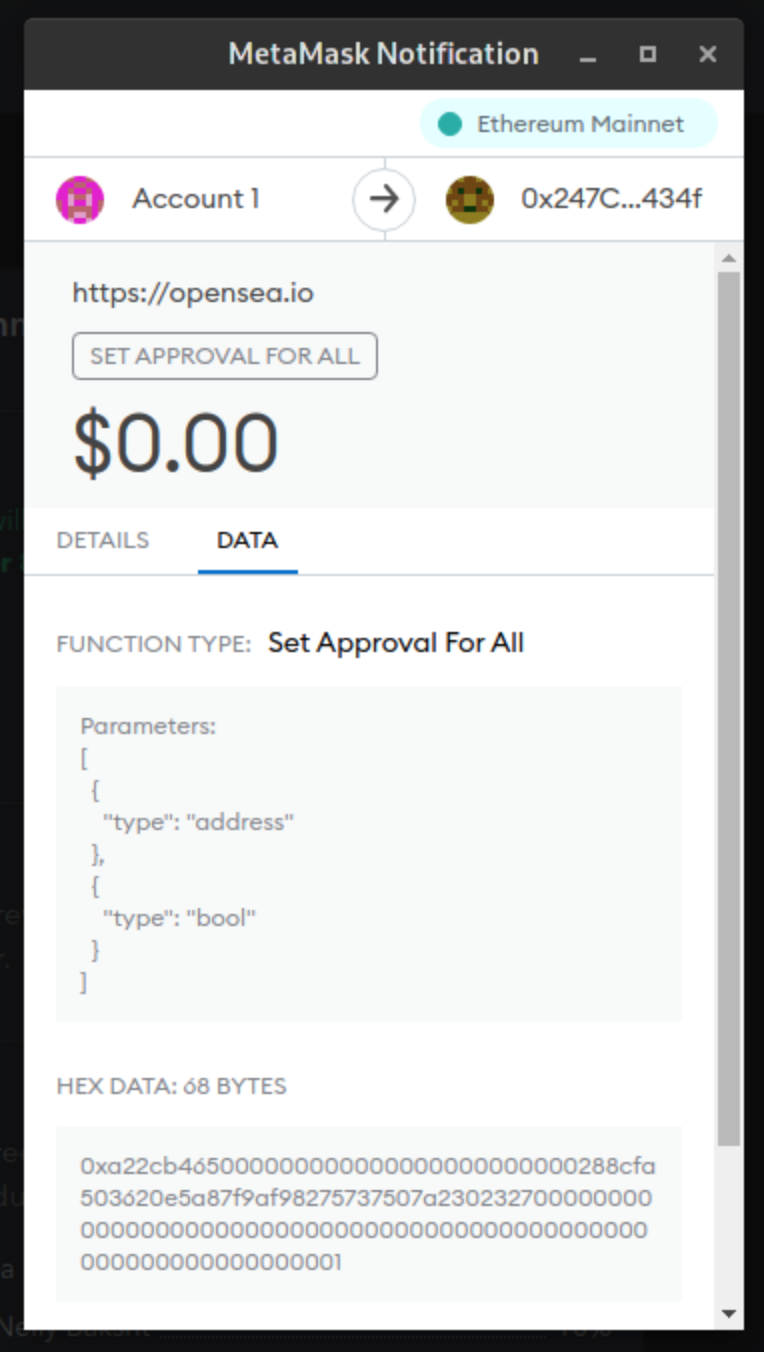This screenshot has width=764, height=1352.
Task: Switch to the DETAILS tab
Action: click(x=103, y=540)
